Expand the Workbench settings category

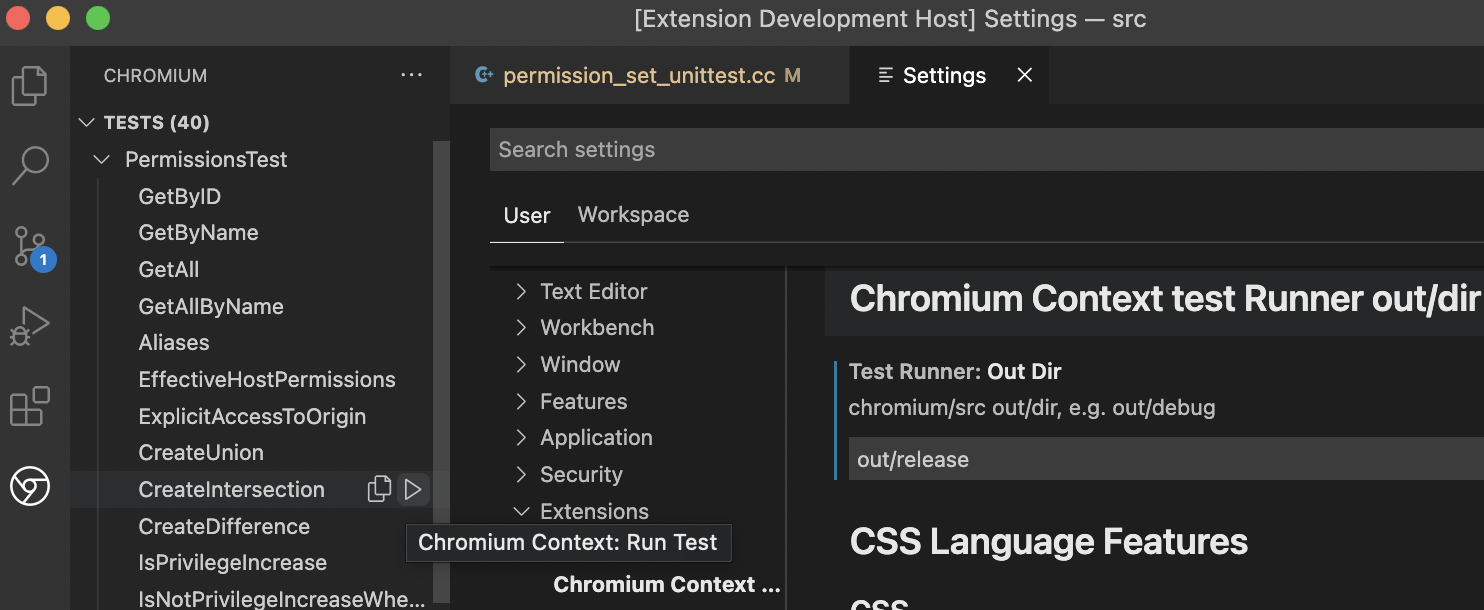coord(521,328)
